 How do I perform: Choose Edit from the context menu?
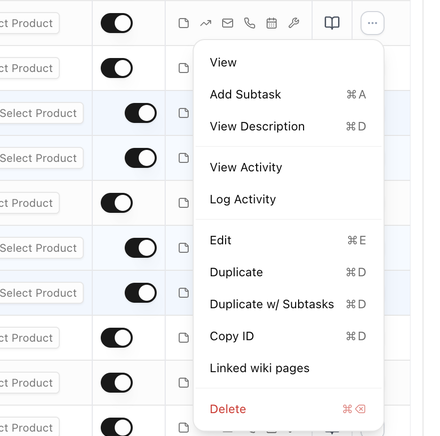click(289, 240)
